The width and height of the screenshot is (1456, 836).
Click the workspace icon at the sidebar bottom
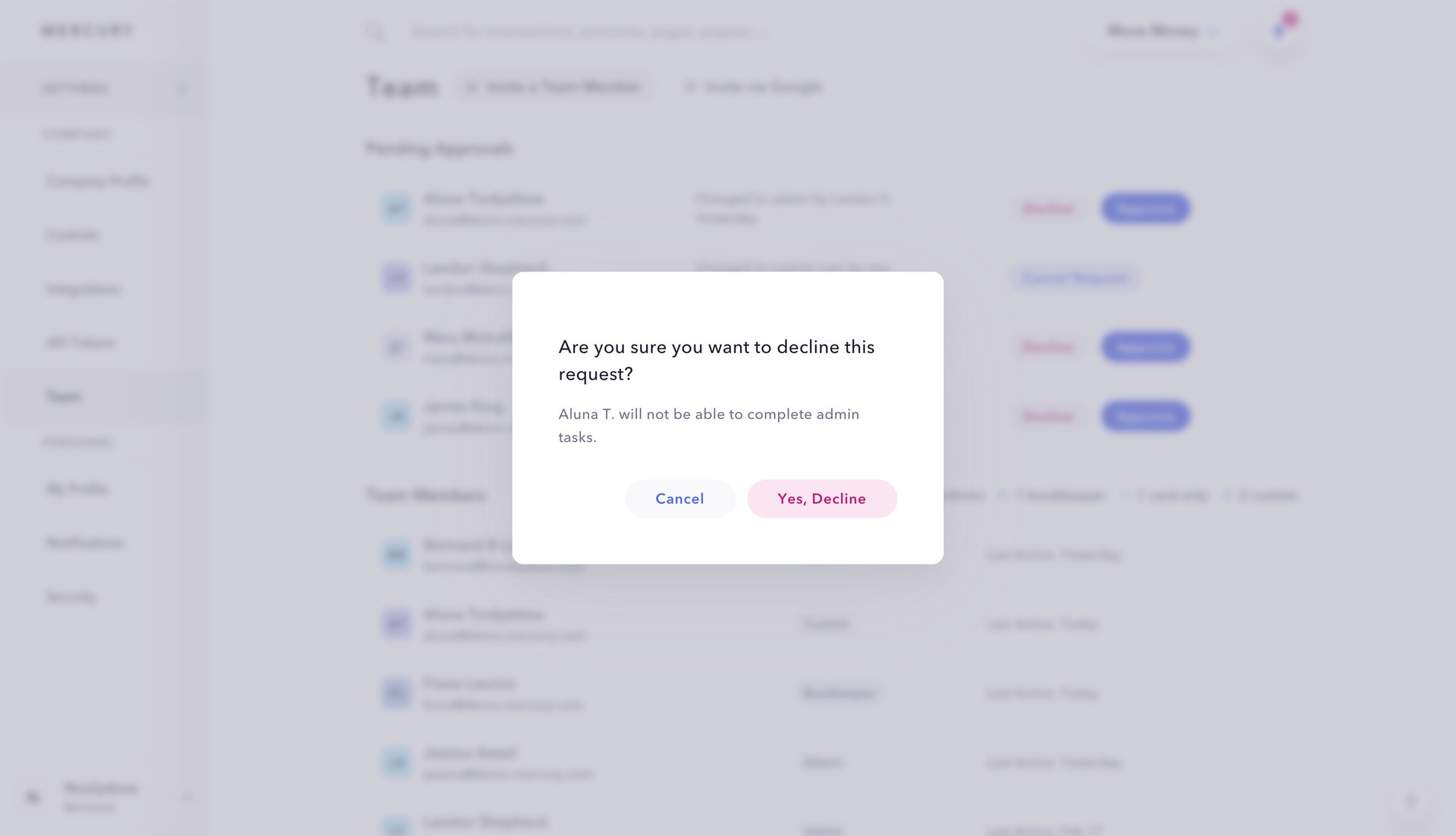pyautogui.click(x=32, y=797)
